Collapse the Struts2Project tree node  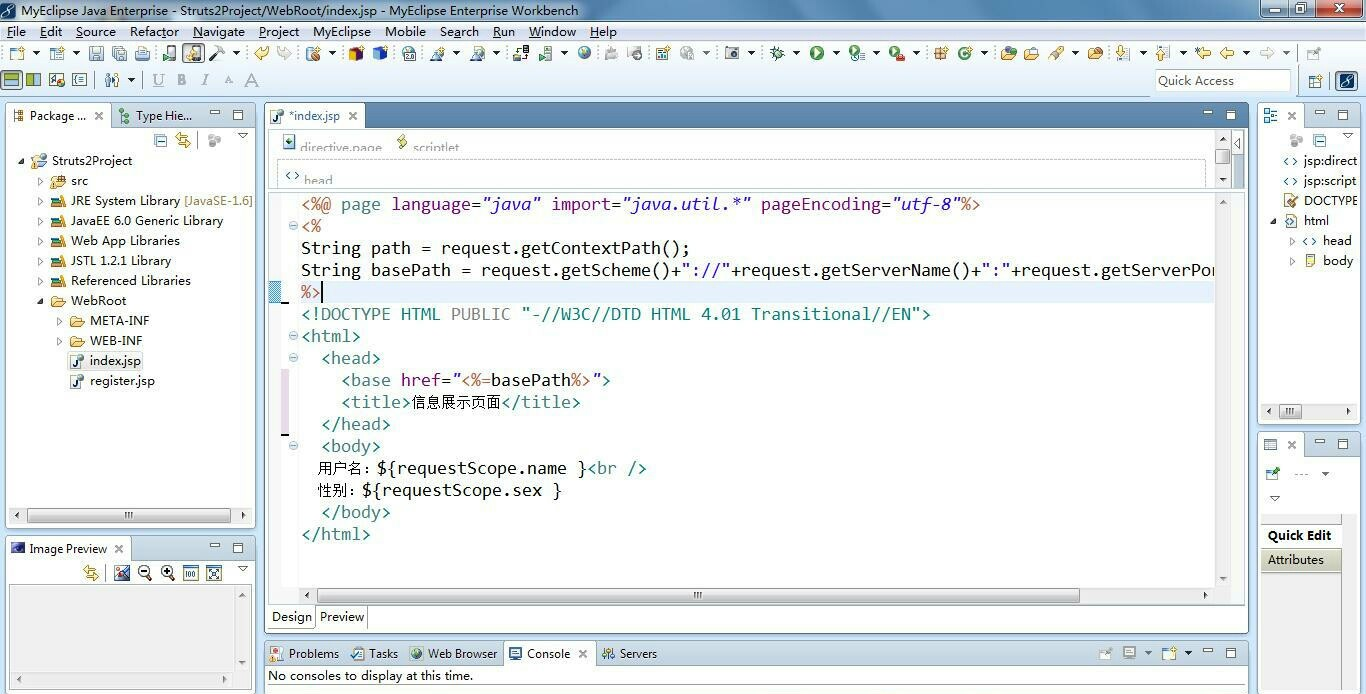(21, 161)
